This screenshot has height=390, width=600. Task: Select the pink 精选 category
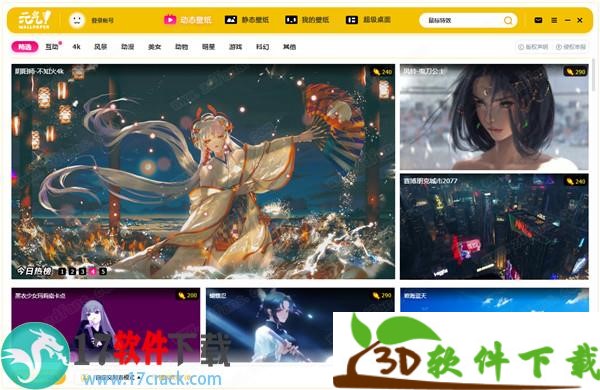coord(25,47)
